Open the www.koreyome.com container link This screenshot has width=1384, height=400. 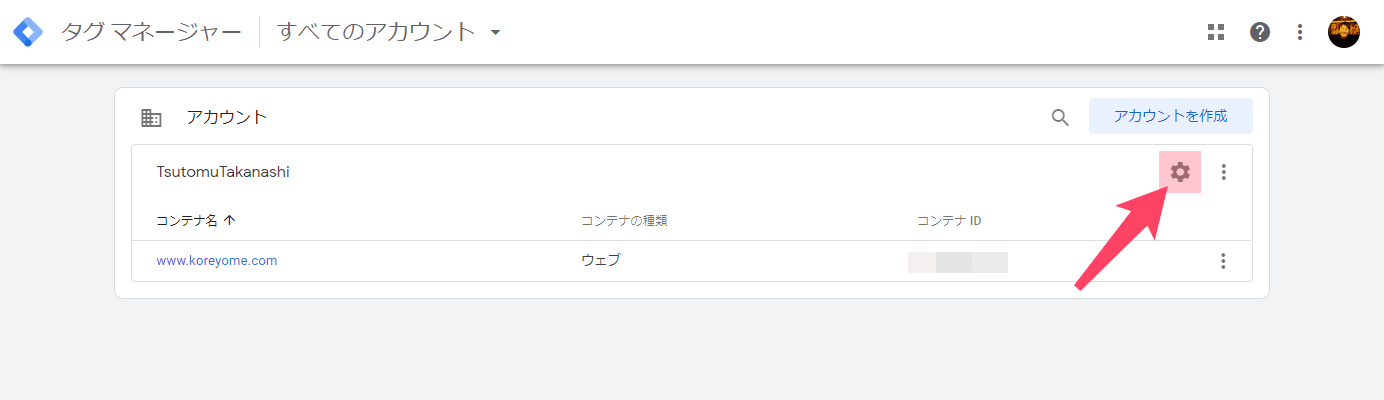click(216, 261)
